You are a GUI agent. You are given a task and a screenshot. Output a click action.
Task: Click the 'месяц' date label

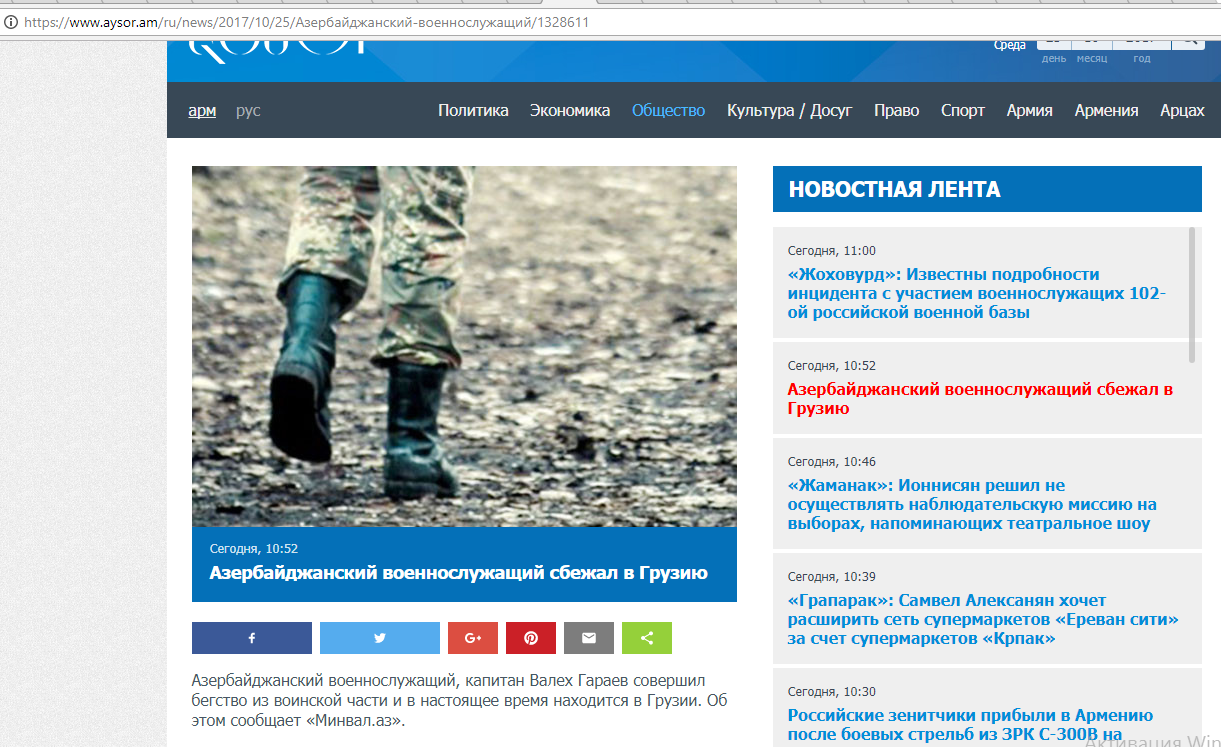pyautogui.click(x=1092, y=59)
